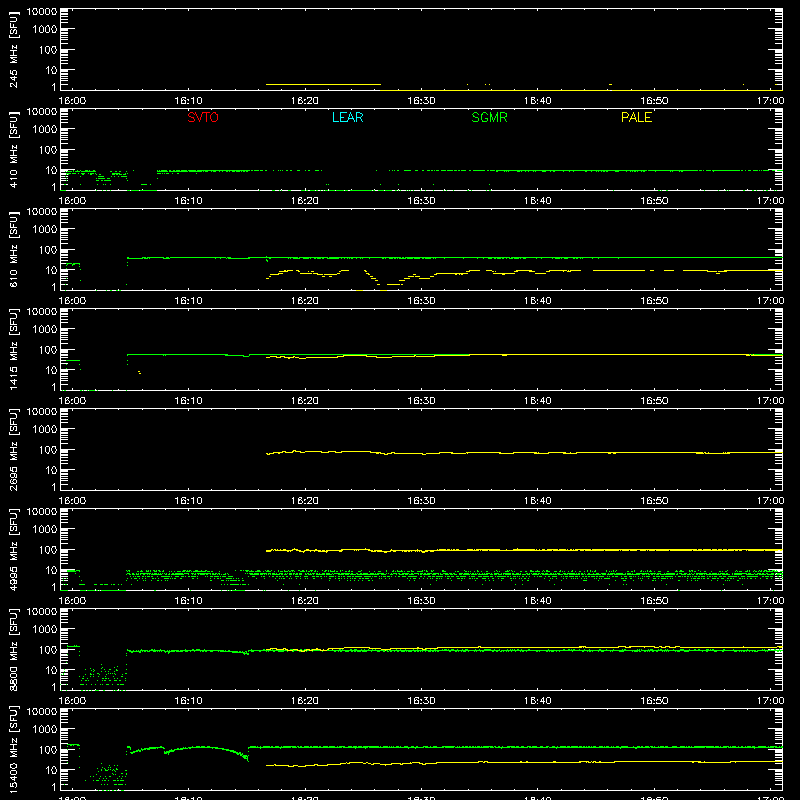
Task: Click the yellow PALE station label
Action: coord(636,117)
